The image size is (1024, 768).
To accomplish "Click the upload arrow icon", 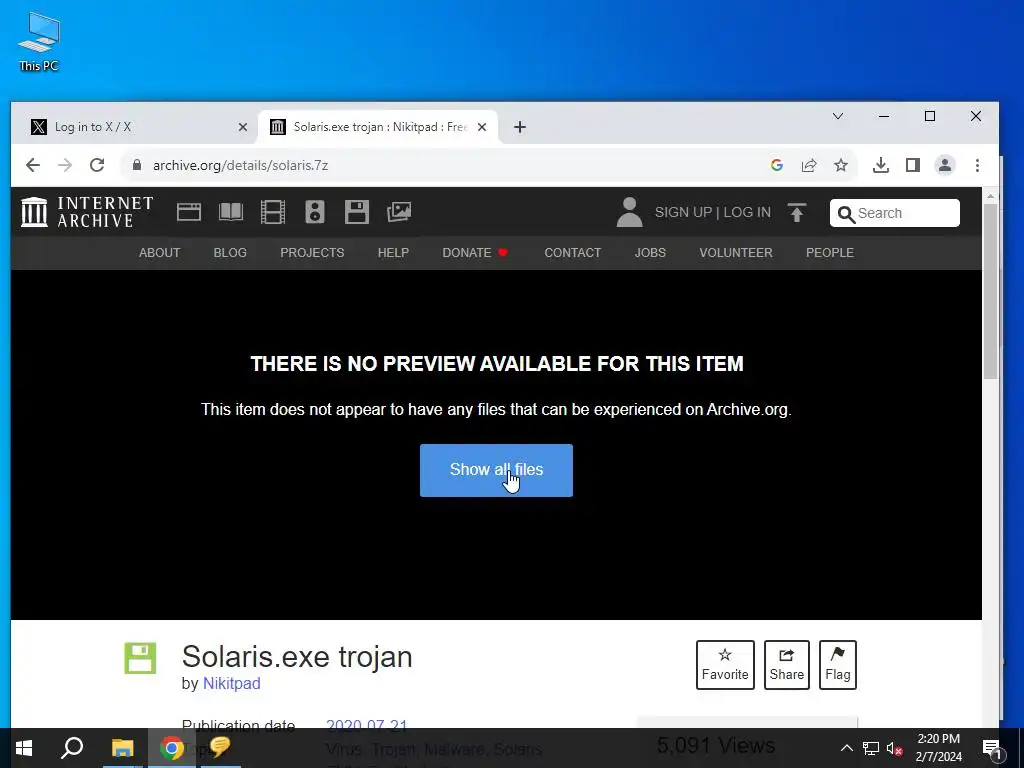I will click(797, 212).
